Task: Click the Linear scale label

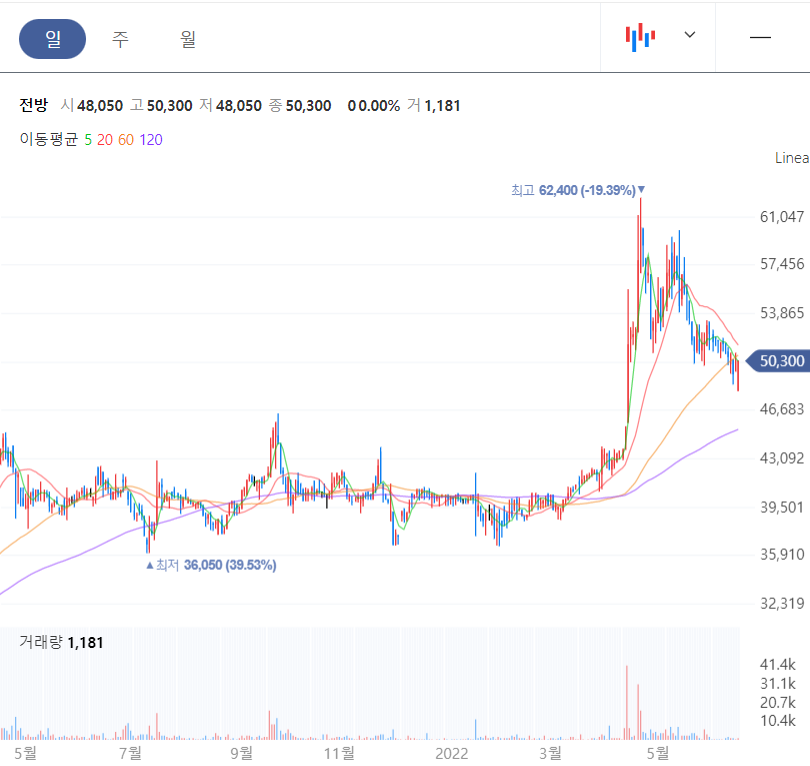Action: 792,158
